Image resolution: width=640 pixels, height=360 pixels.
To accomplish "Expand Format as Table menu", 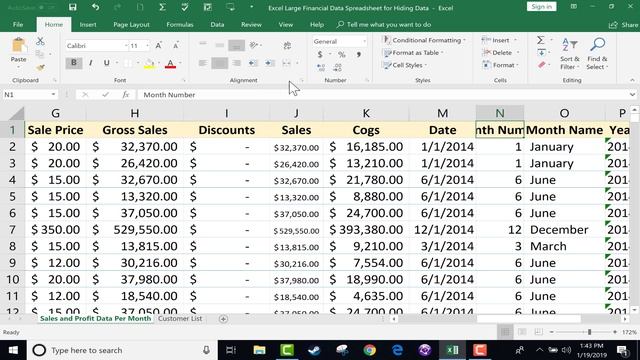I will pyautogui.click(x=413, y=53).
